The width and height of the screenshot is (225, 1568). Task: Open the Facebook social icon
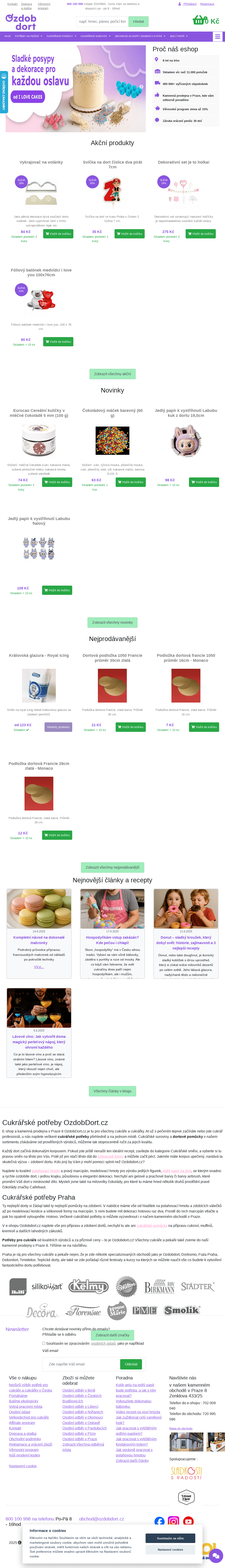pyautogui.click(x=159, y=1521)
